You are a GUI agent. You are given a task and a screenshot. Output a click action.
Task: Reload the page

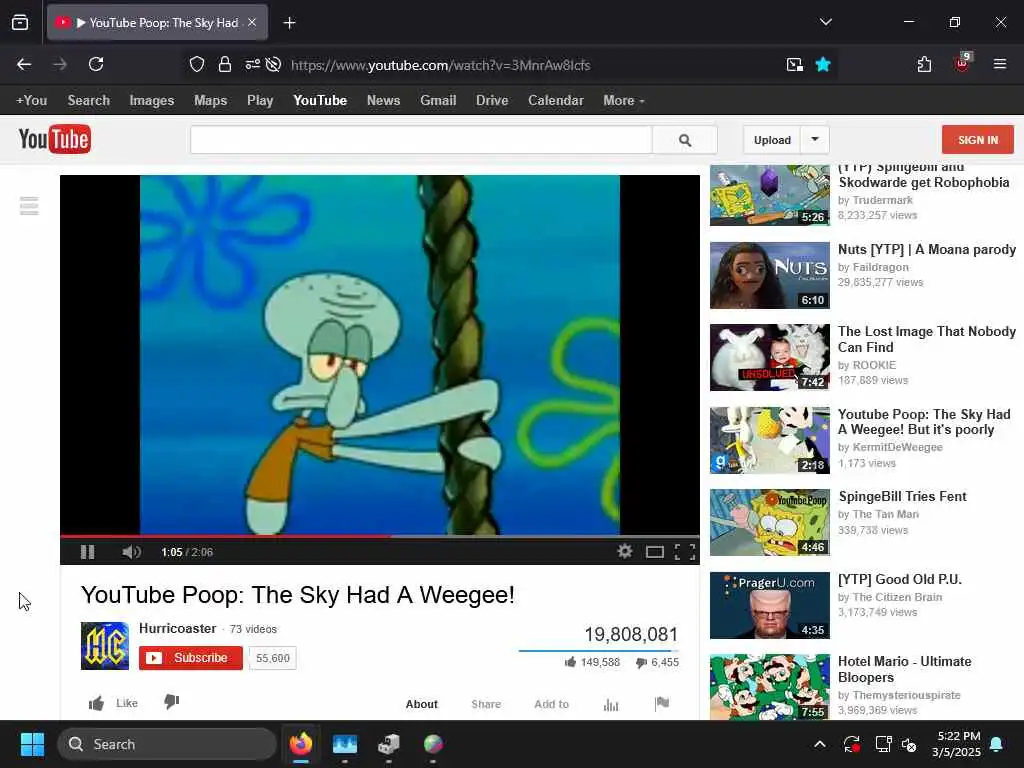tap(96, 64)
